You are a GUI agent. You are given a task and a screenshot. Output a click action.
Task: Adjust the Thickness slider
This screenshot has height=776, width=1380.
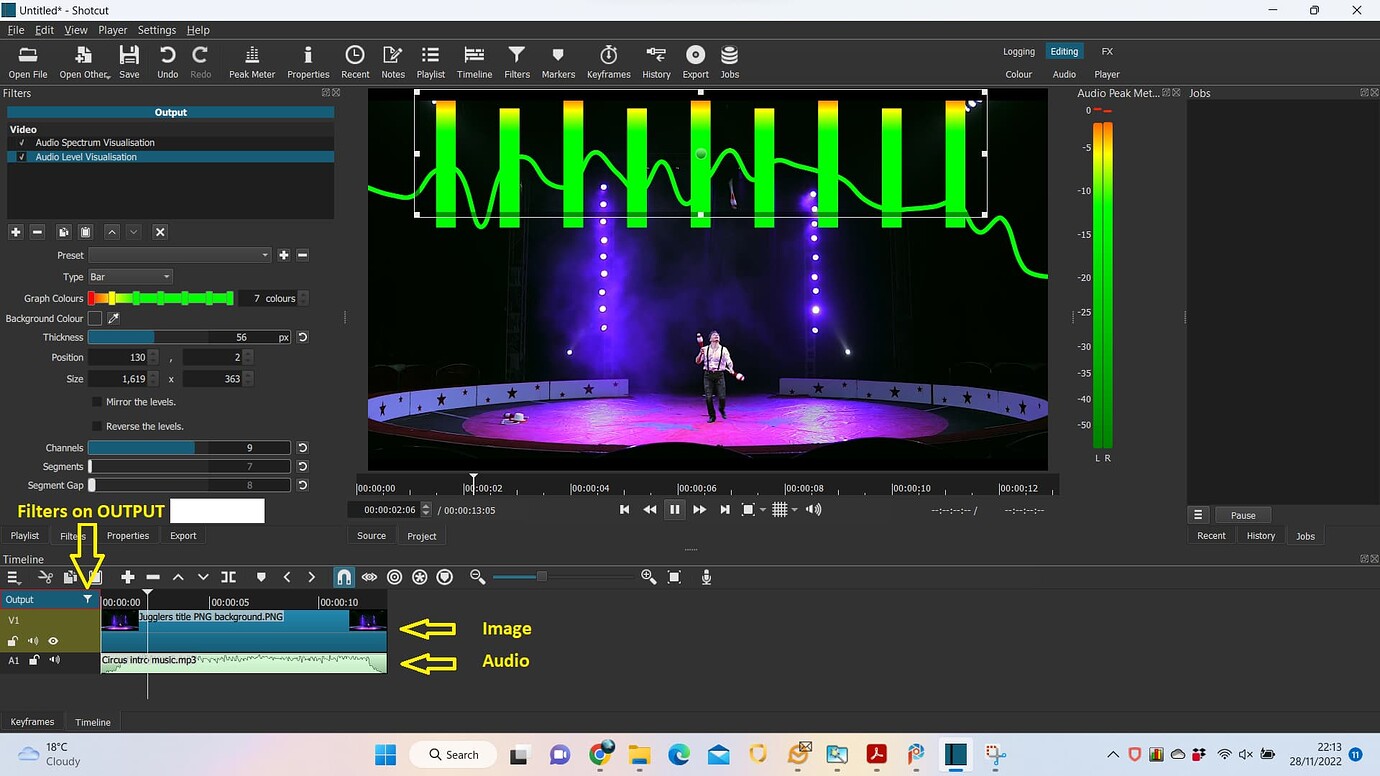[x=190, y=337]
